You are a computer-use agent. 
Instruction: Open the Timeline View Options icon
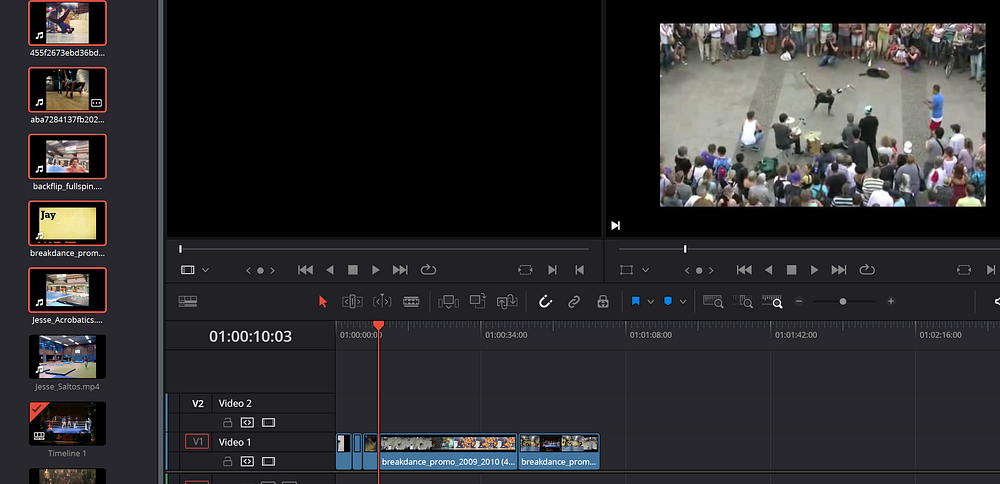187,301
